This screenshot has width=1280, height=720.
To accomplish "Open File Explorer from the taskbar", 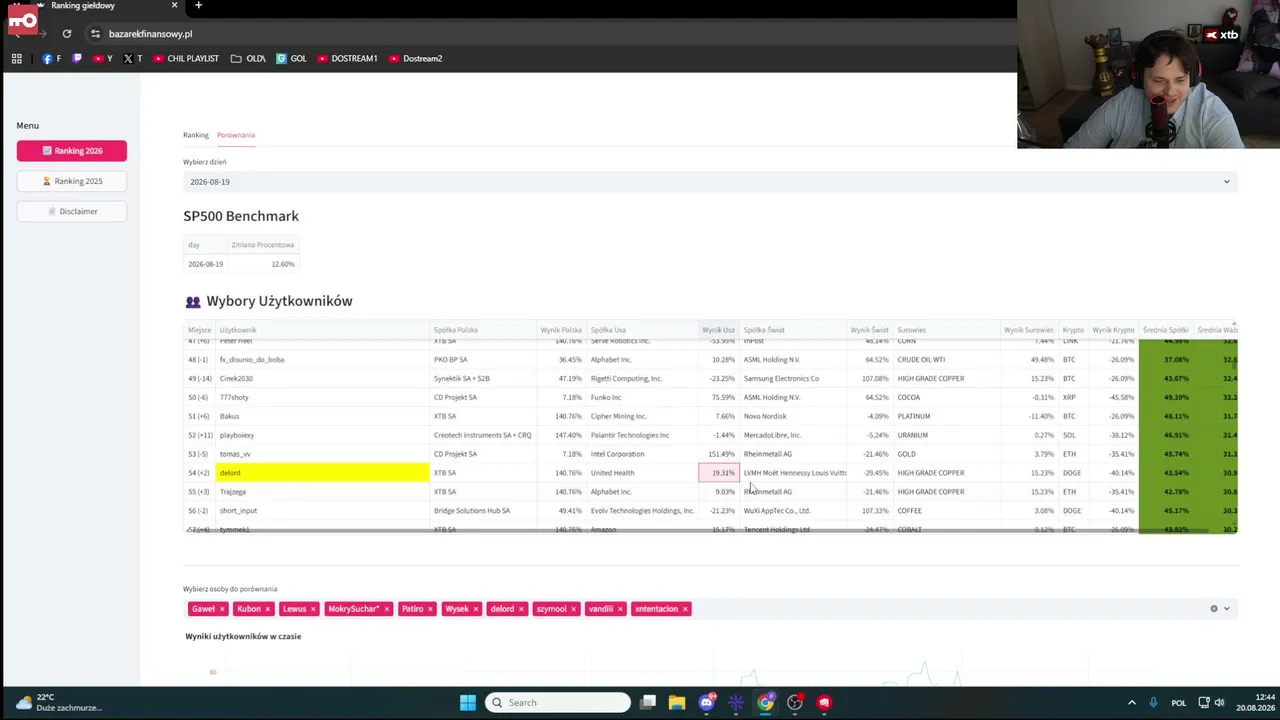I will (x=677, y=702).
